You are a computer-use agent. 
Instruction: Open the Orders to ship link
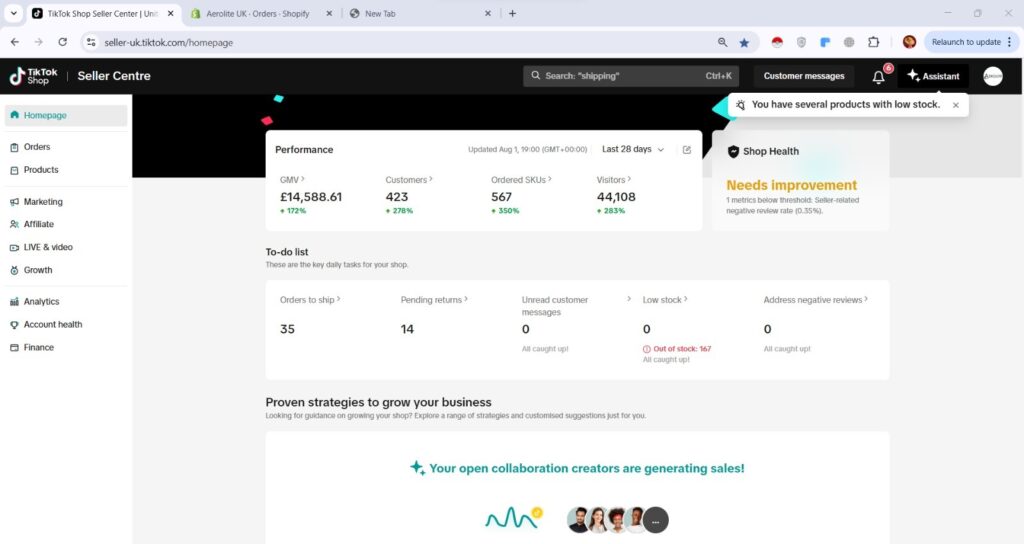[310, 299]
